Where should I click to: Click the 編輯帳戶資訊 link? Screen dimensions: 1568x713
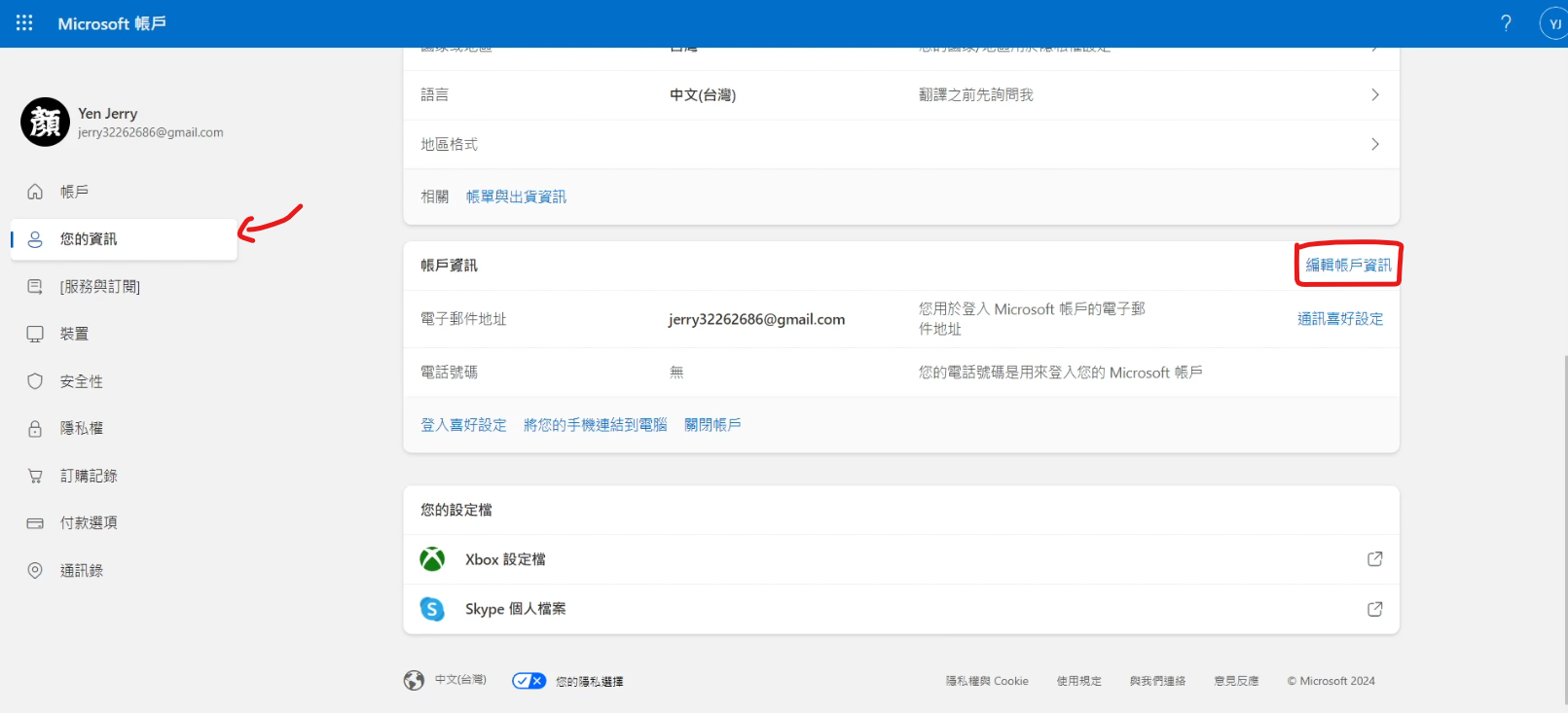pos(1348,265)
